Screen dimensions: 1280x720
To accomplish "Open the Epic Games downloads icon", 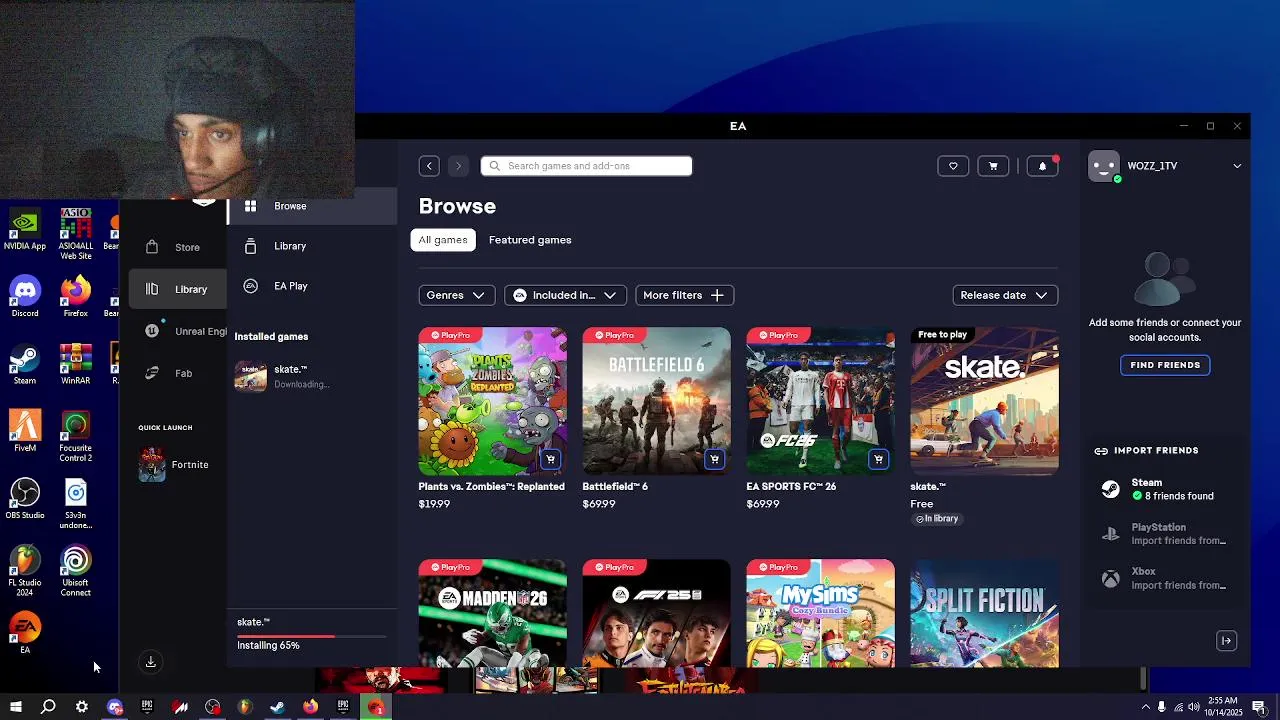I will (151, 662).
